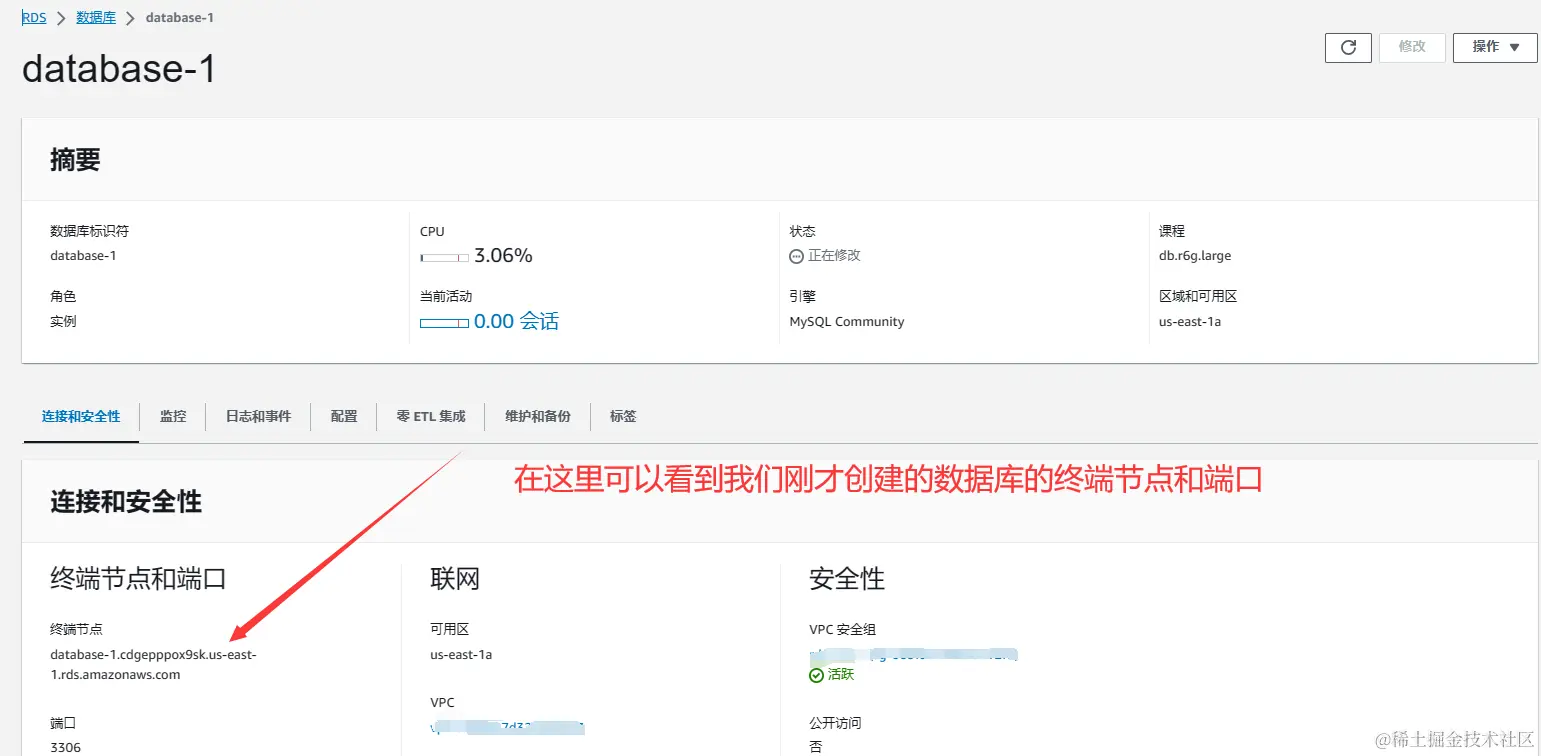Click the 0.00 会话 current activity link
This screenshot has width=1541, height=756.
point(516,322)
